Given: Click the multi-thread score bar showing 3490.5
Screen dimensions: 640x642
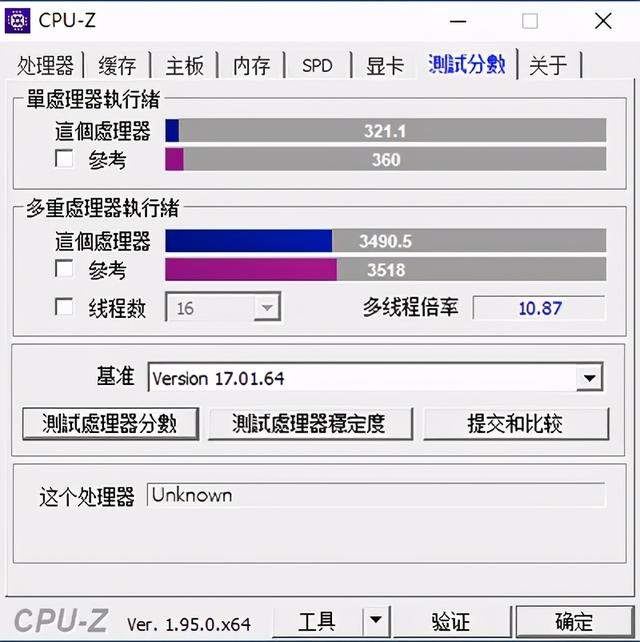Looking at the screenshot, I should tap(386, 241).
